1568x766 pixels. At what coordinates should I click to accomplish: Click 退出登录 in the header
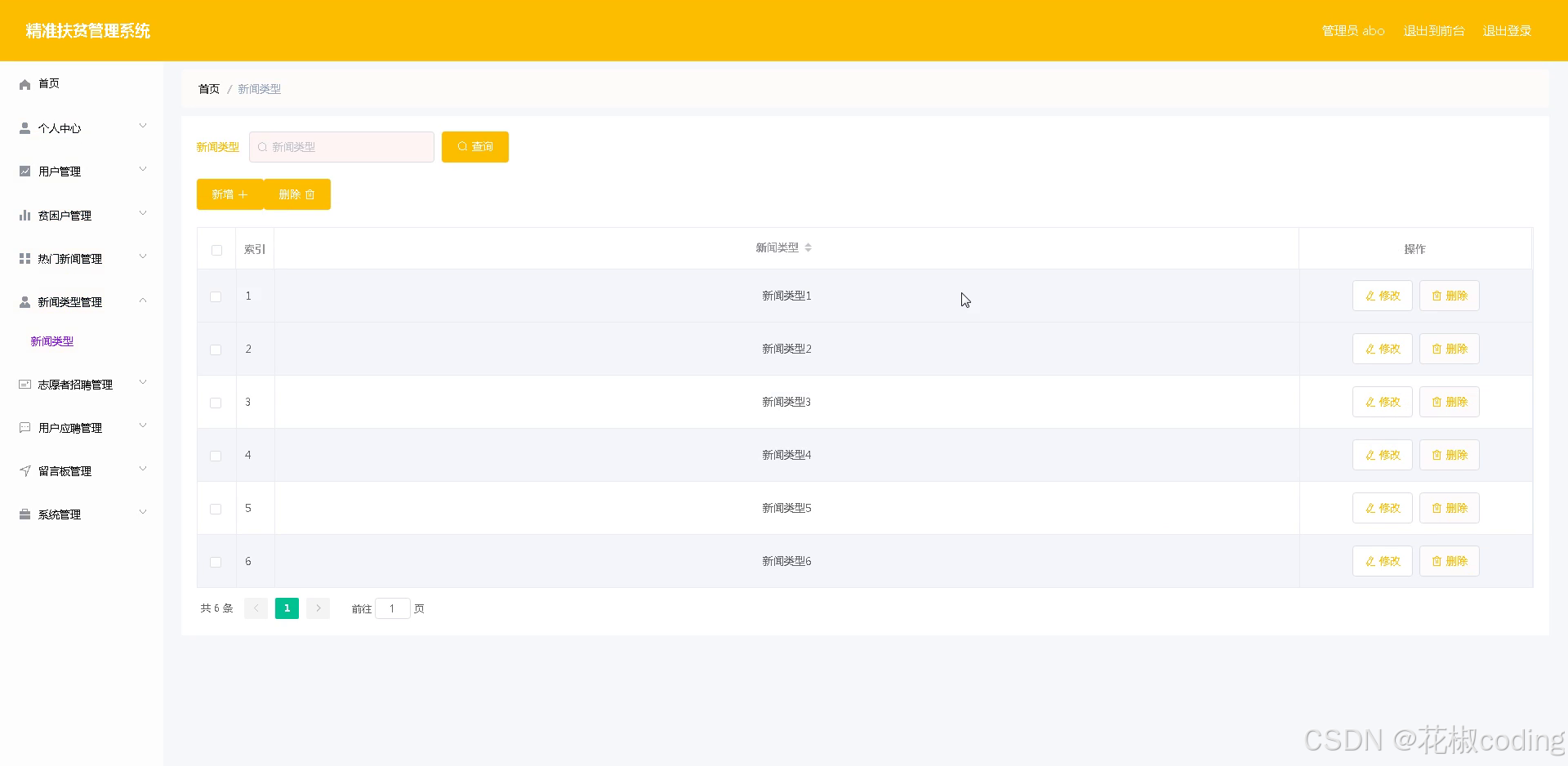tap(1507, 31)
